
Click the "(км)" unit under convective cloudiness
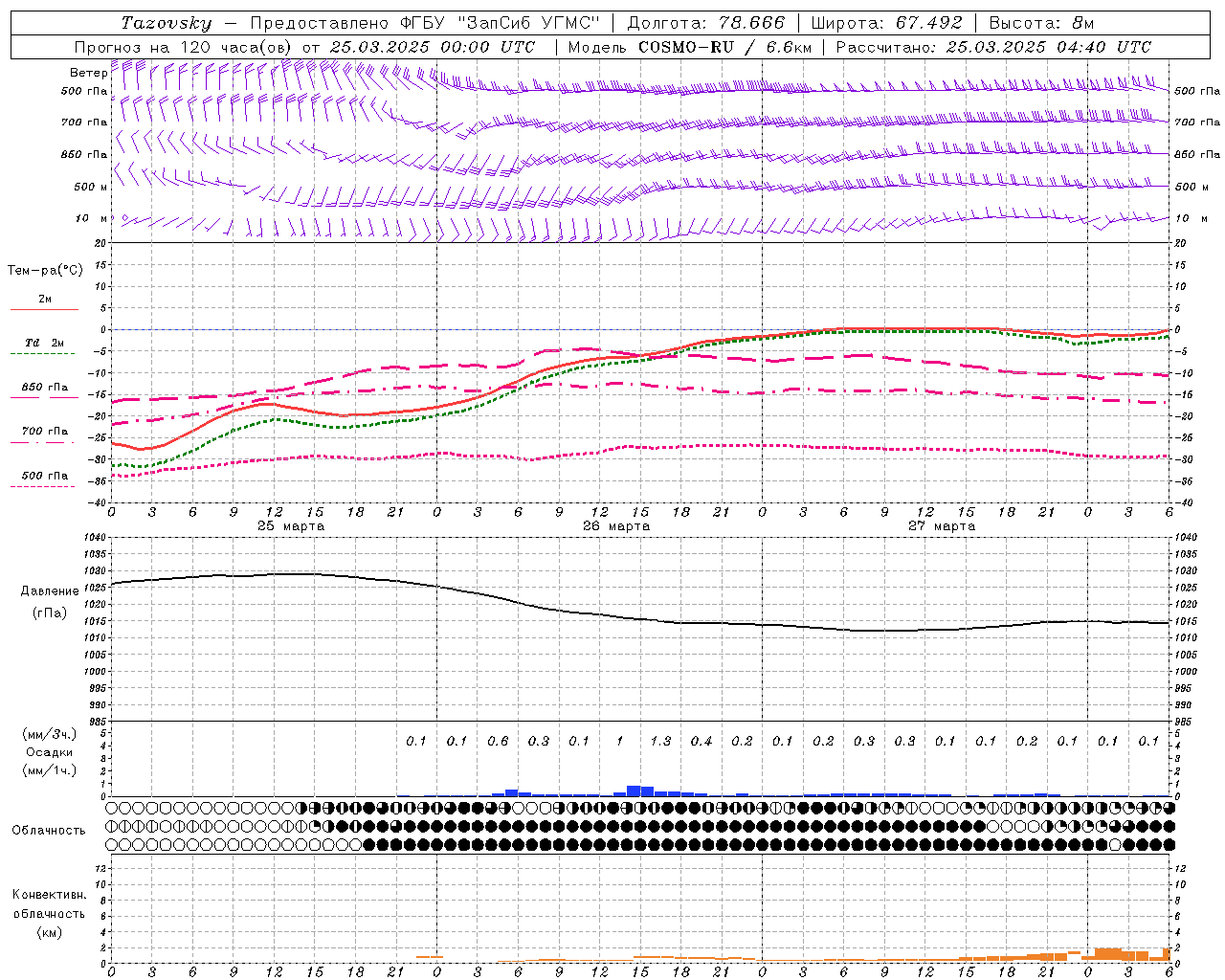point(50,932)
